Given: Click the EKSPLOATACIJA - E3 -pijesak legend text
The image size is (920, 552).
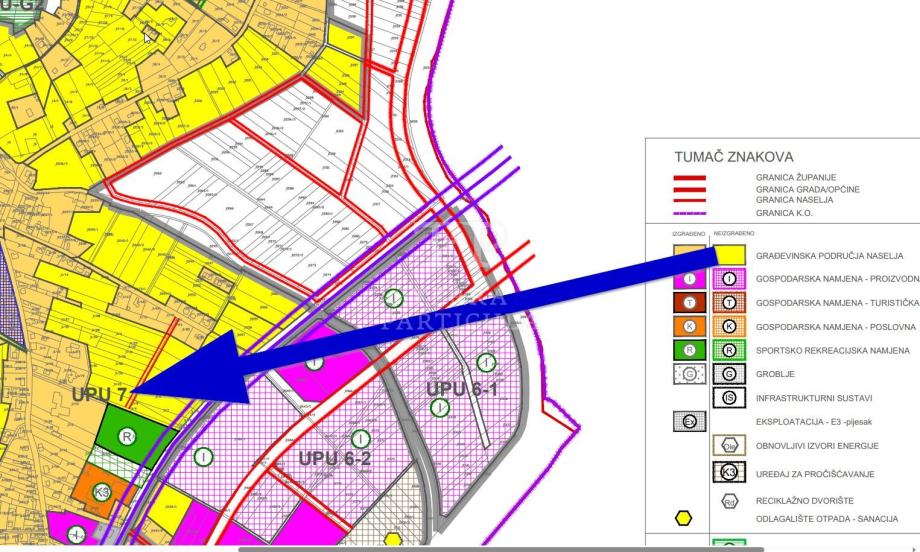Looking at the screenshot, I should tap(814, 421).
